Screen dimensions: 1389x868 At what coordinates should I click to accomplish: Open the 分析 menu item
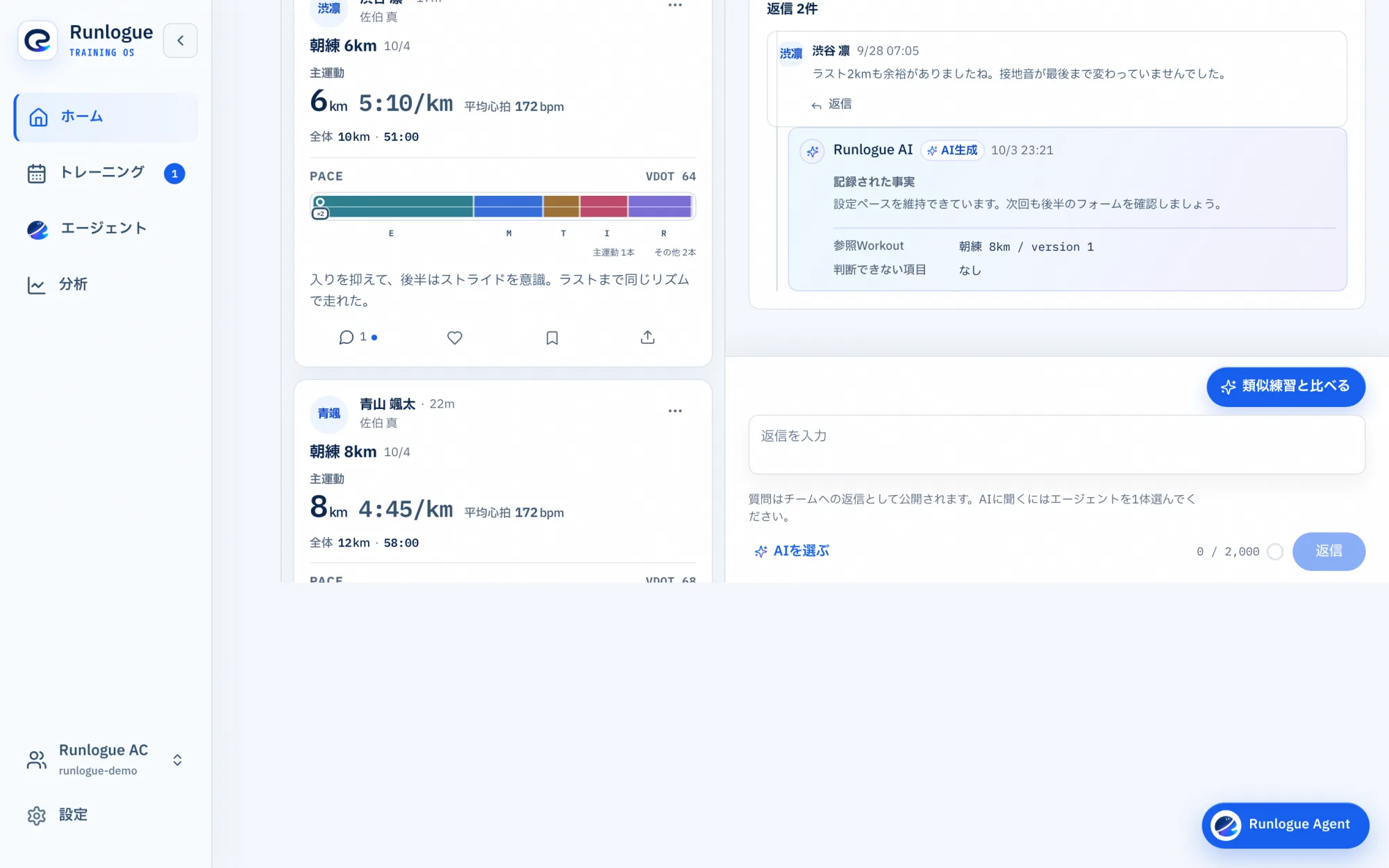tap(106, 285)
